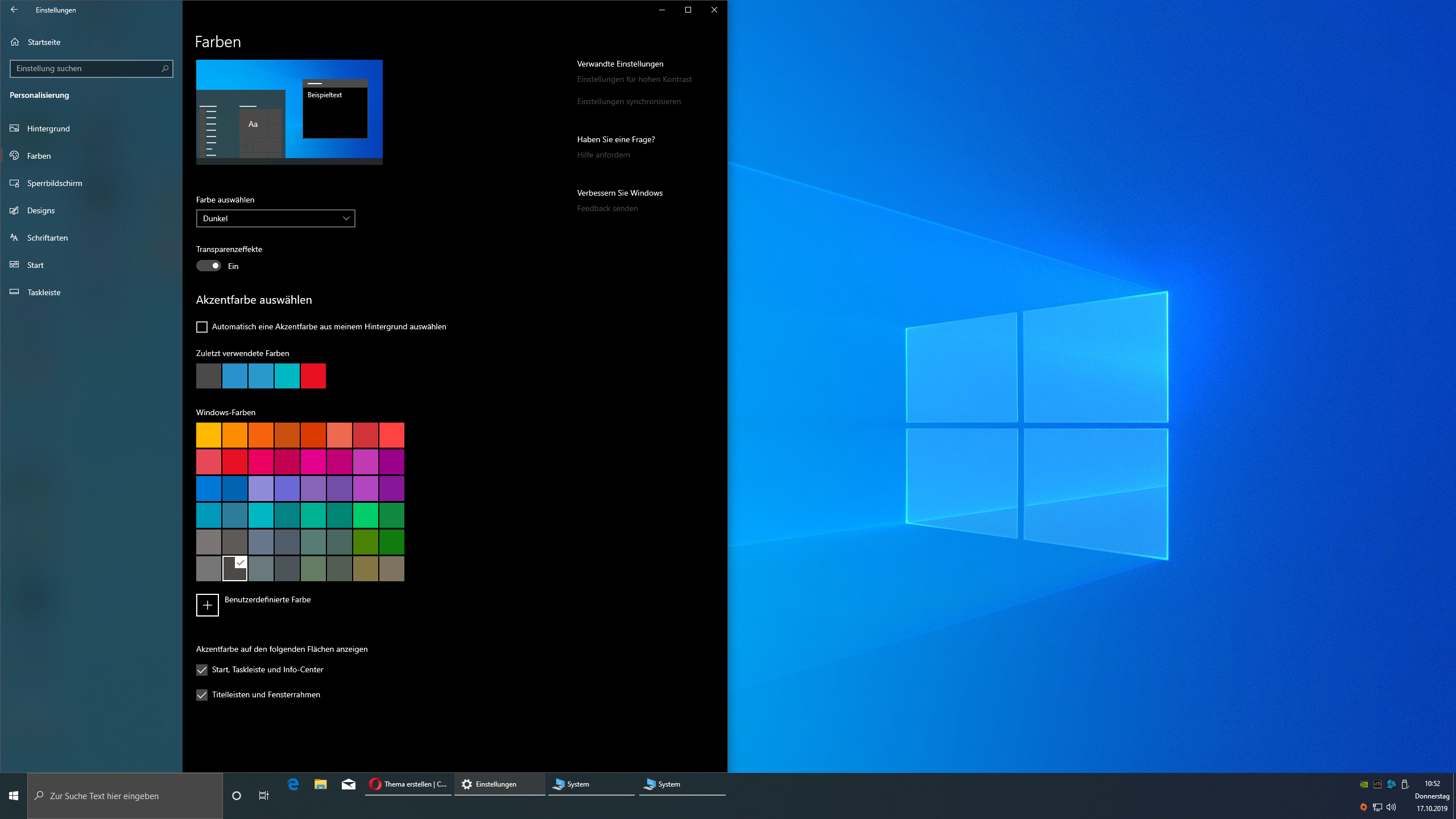Screen dimensions: 1456x819
Task: Click the plus icon for Benutzerdefinierte Farbe
Action: point(208,605)
